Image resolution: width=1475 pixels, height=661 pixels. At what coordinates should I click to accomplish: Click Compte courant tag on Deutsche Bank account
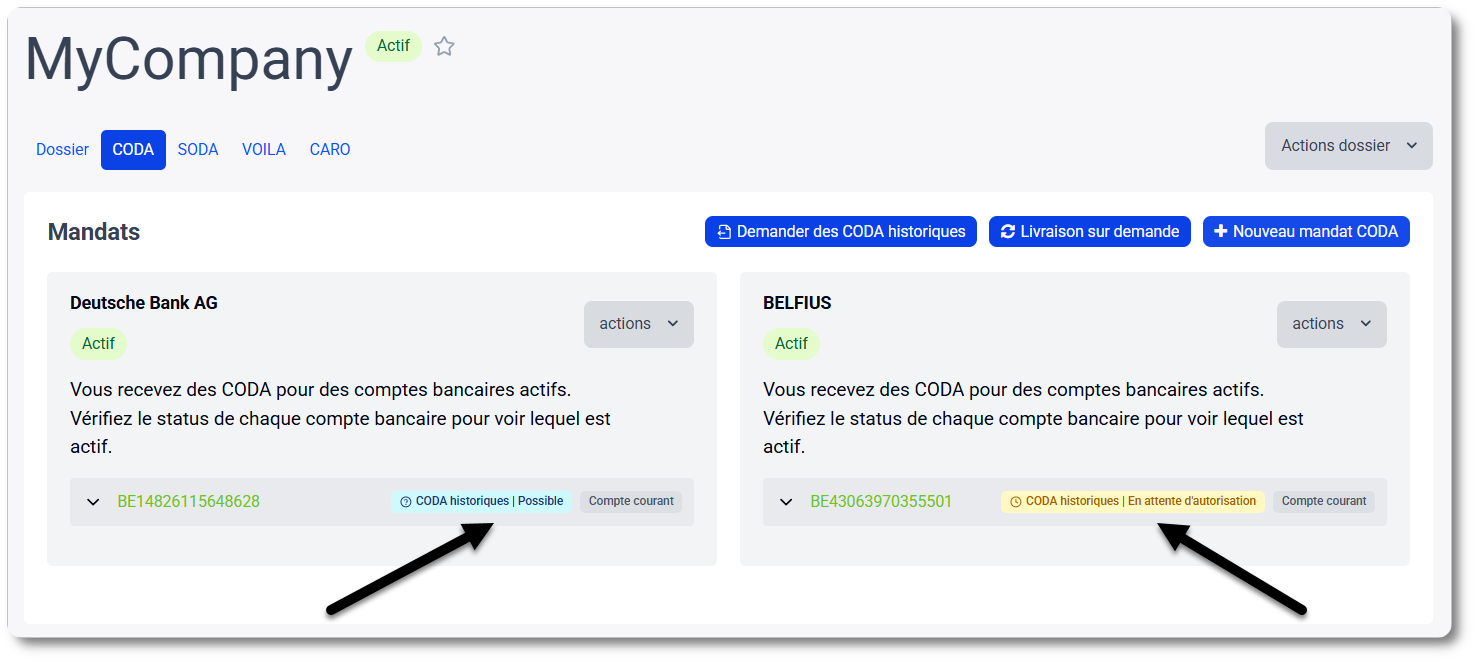631,501
